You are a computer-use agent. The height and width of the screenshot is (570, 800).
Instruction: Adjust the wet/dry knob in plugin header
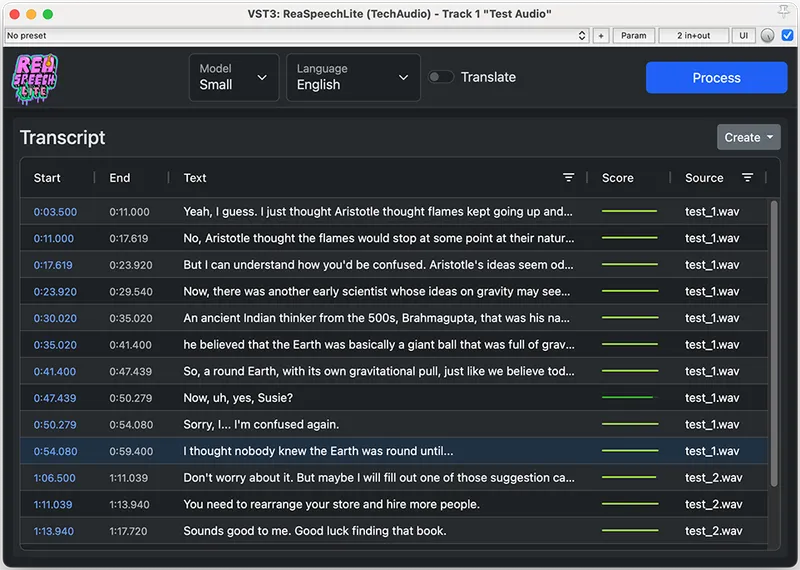[767, 35]
